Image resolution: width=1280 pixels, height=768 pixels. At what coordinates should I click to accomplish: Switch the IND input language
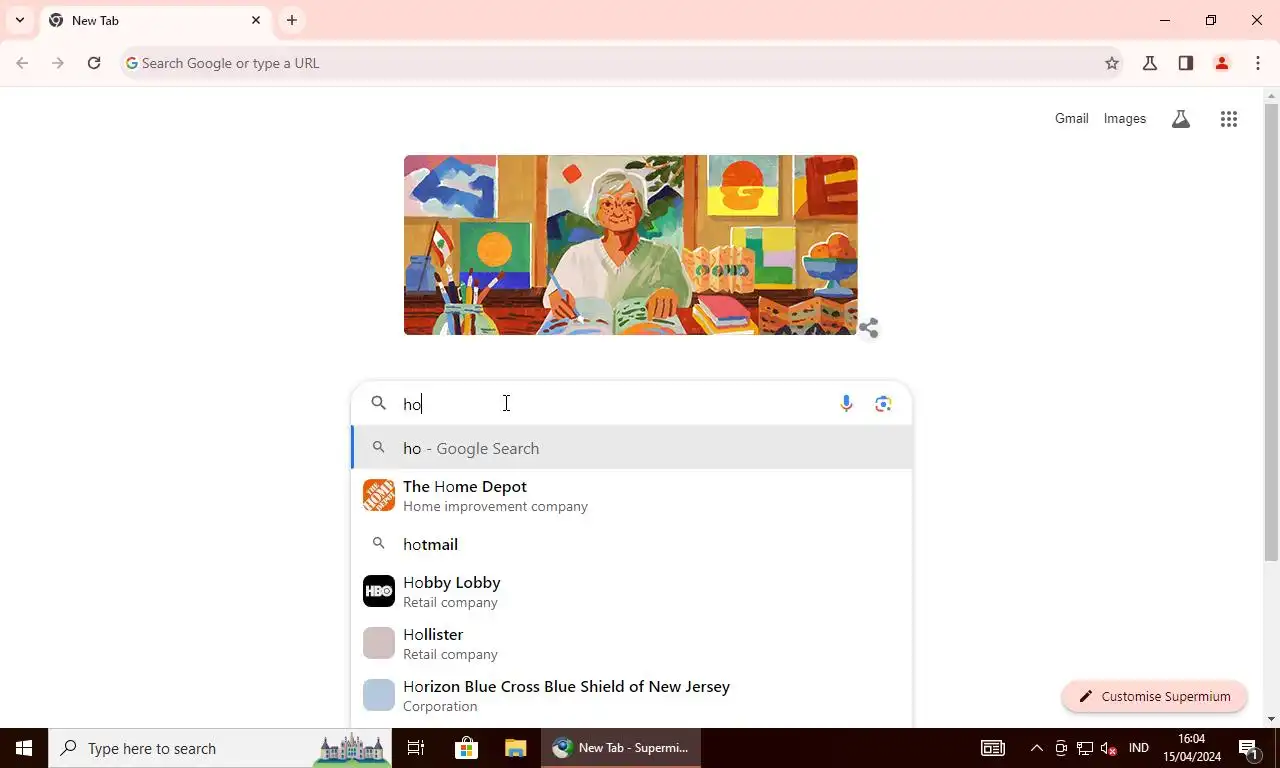tap(1138, 748)
